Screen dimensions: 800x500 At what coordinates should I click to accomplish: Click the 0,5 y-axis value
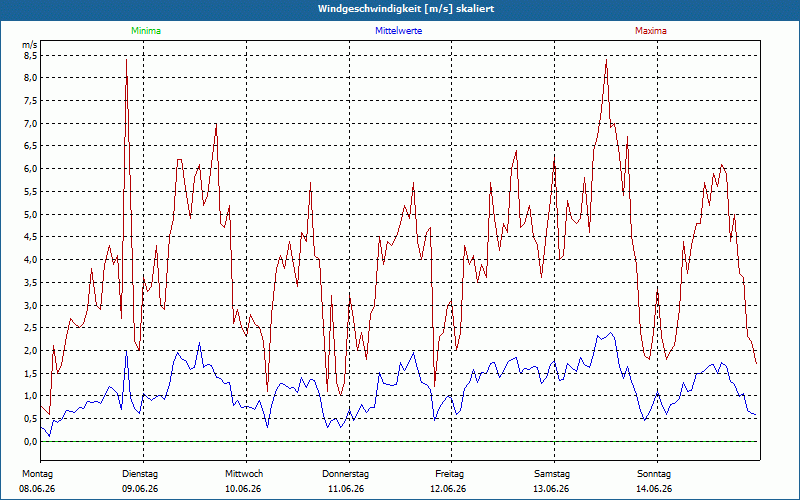(31, 418)
